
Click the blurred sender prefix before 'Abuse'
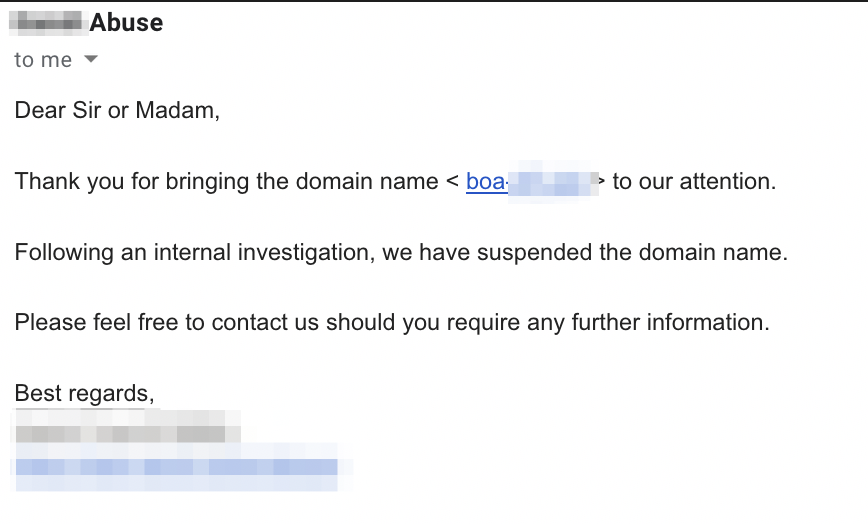tap(49, 23)
